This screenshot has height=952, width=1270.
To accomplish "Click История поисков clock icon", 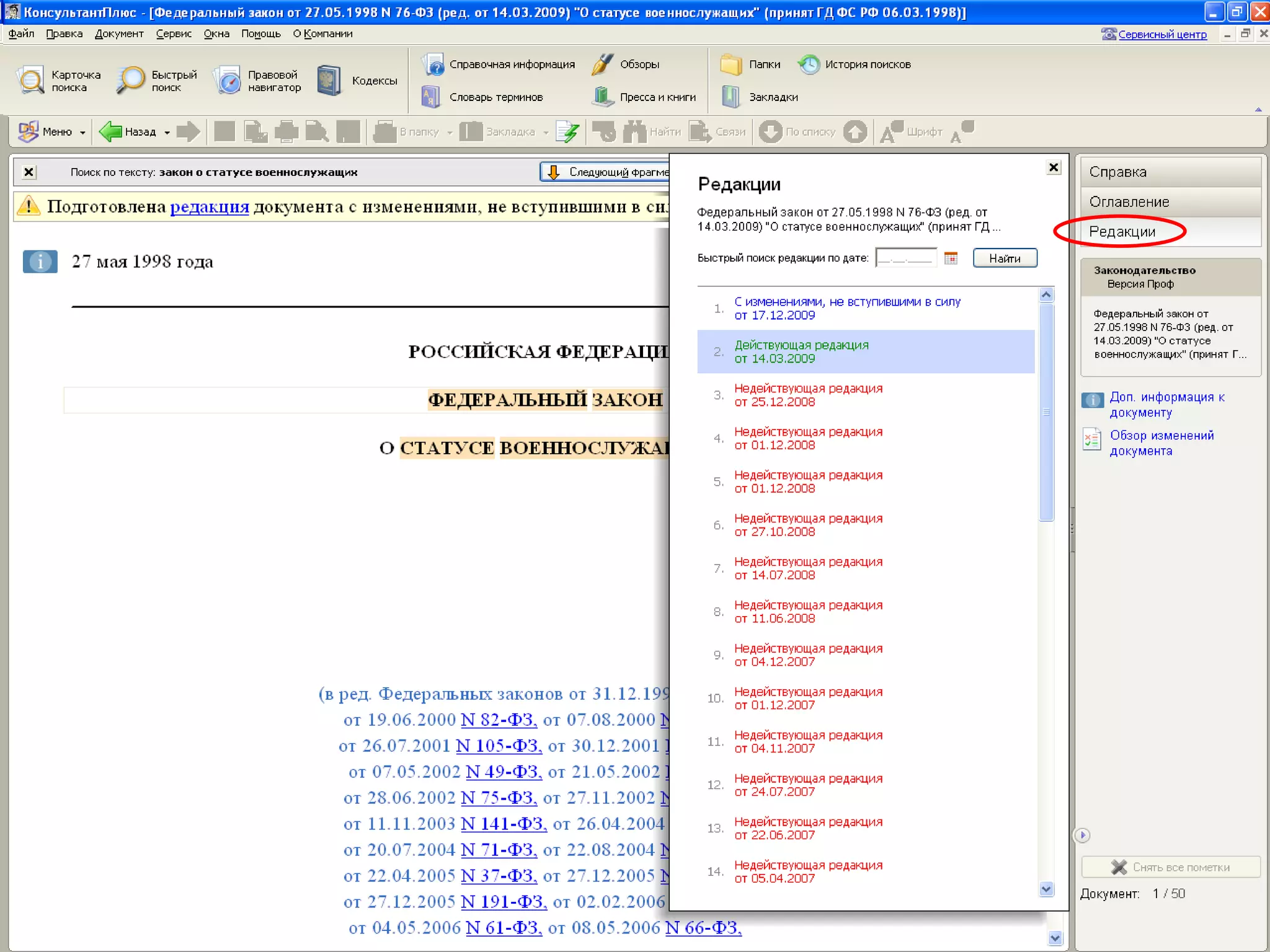I will 809,64.
